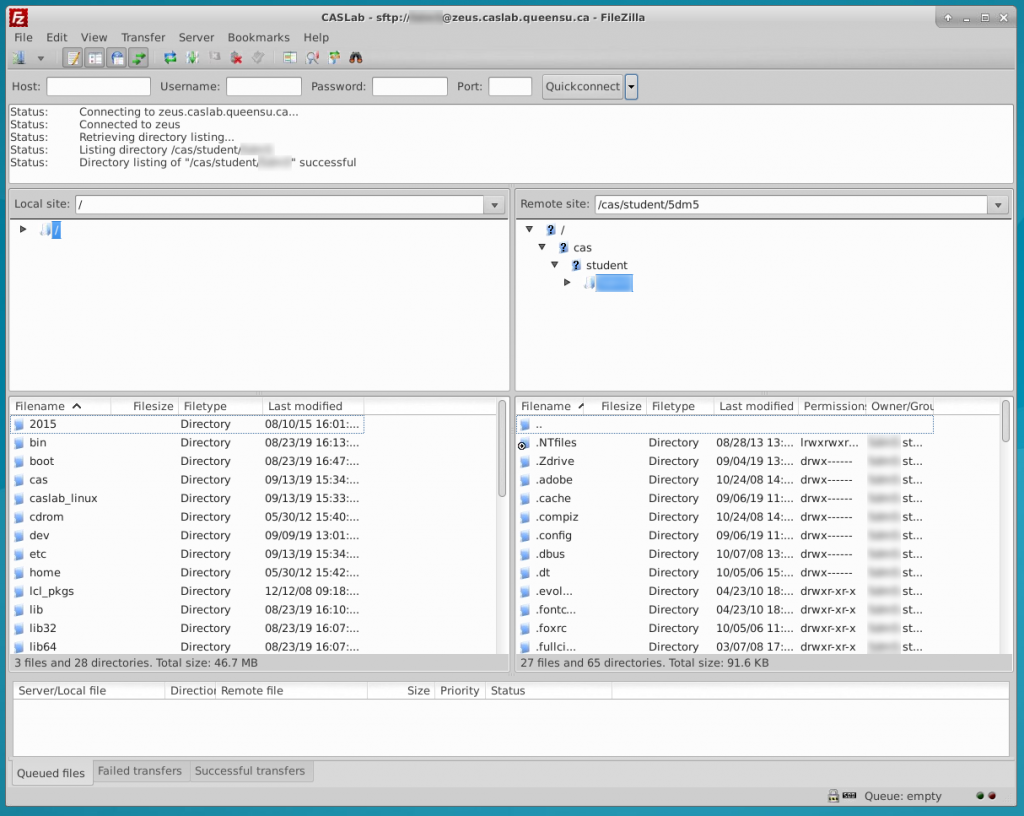Open the Transfer menu
Screen dimensions: 1024x816
143,37
